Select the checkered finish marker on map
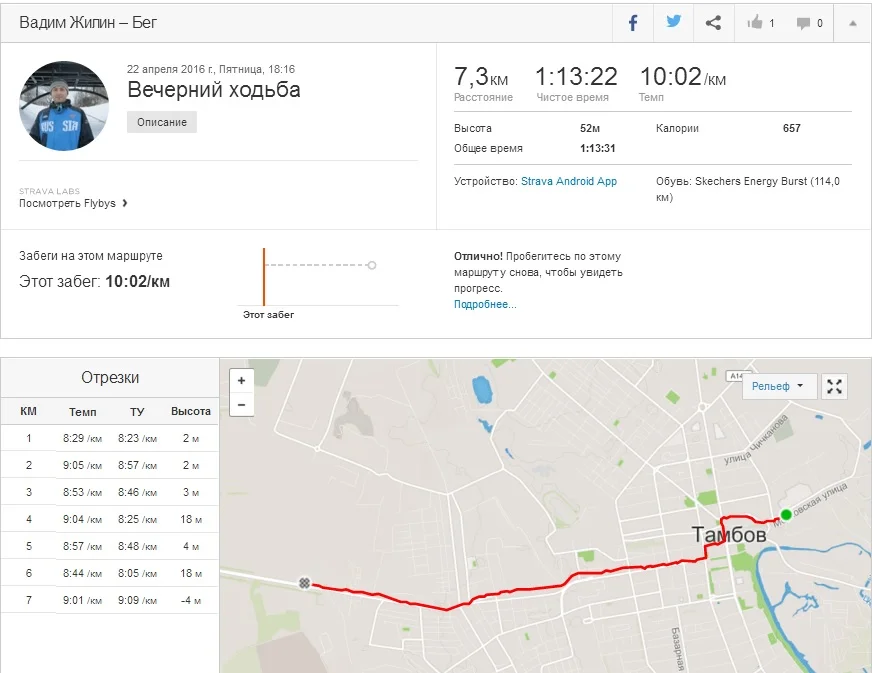Screen dimensions: 872x673 tap(304, 583)
